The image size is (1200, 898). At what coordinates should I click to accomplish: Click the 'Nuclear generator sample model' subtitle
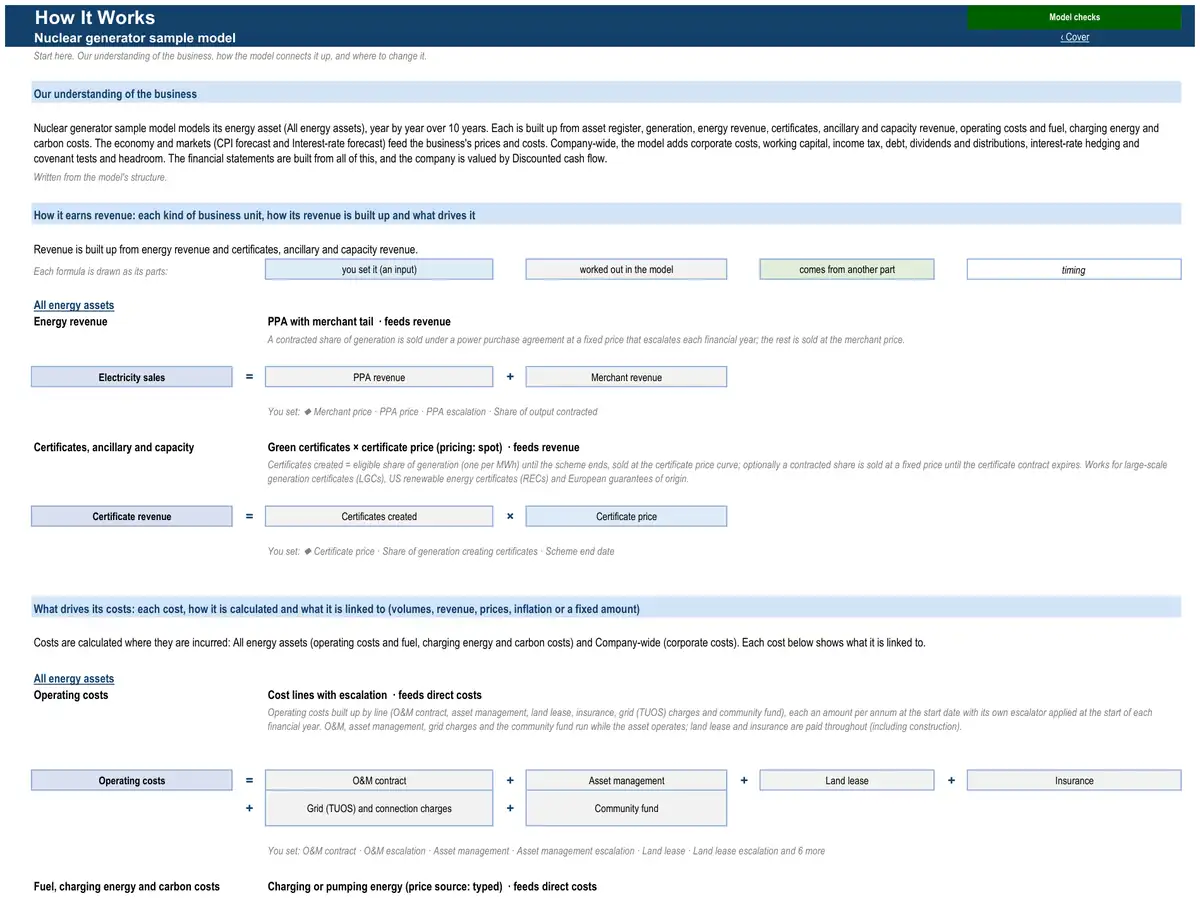click(135, 38)
